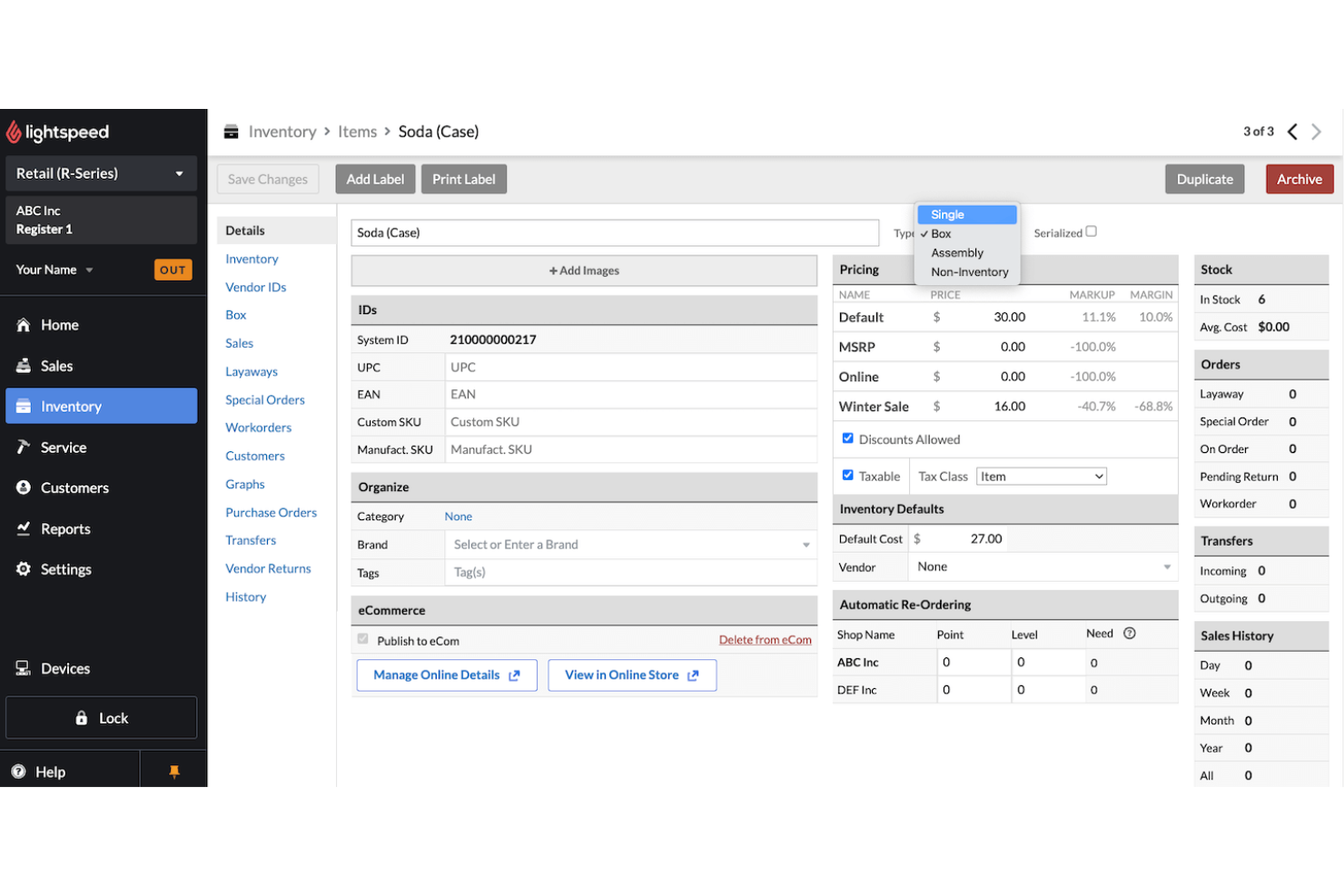The width and height of the screenshot is (1344, 896).
Task: Click the Reports chart icon in sidebar
Action: coord(24,528)
